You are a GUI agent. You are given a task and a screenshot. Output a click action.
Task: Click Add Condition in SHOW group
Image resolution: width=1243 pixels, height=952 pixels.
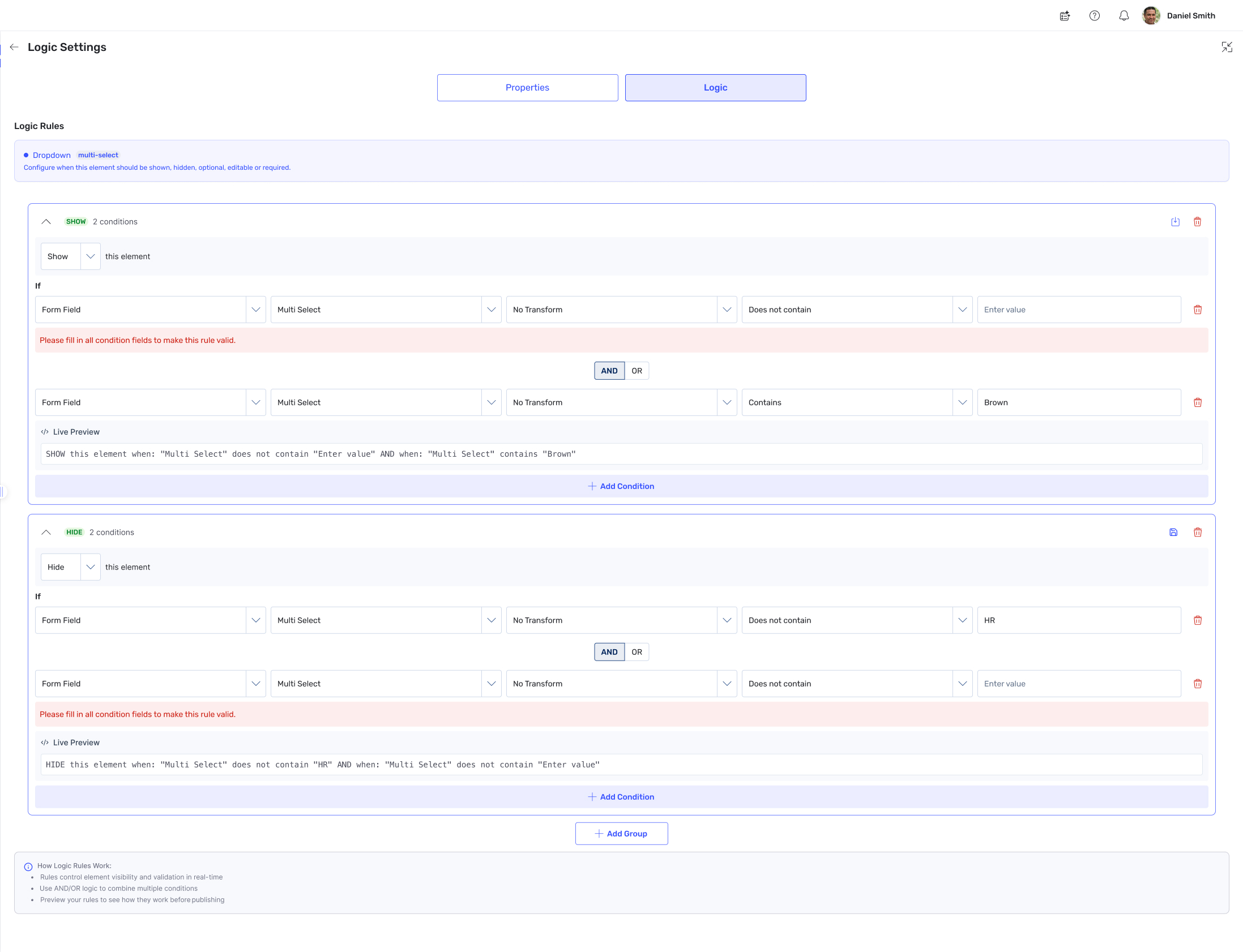pyautogui.click(x=621, y=486)
